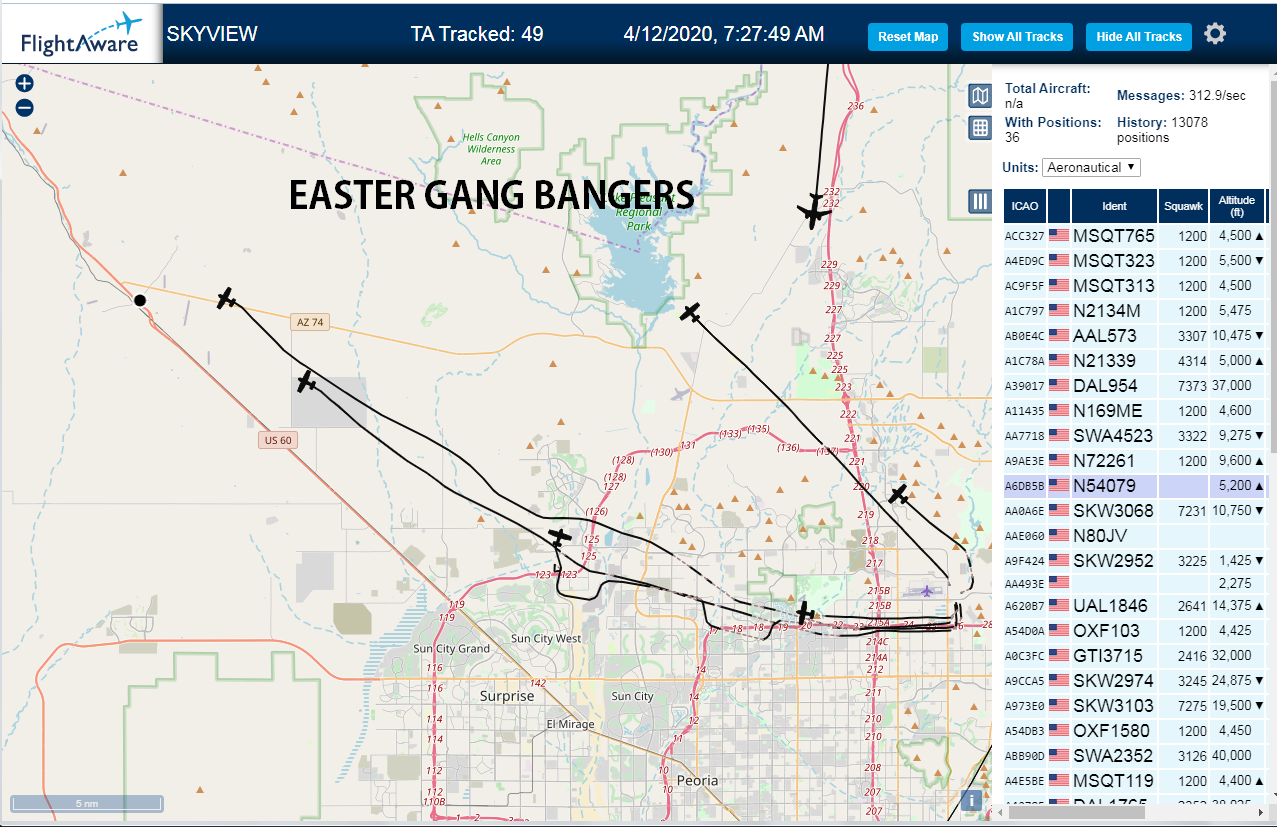Select the OXF1580 aircraft row
Image resolution: width=1277 pixels, height=827 pixels.
(x=1135, y=730)
